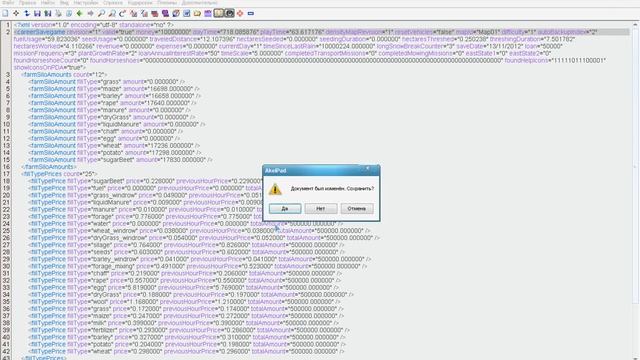The width and height of the screenshot is (640, 360).
Task: Click the fillTypePrice line for "forage_mixing"
Action: point(198,266)
